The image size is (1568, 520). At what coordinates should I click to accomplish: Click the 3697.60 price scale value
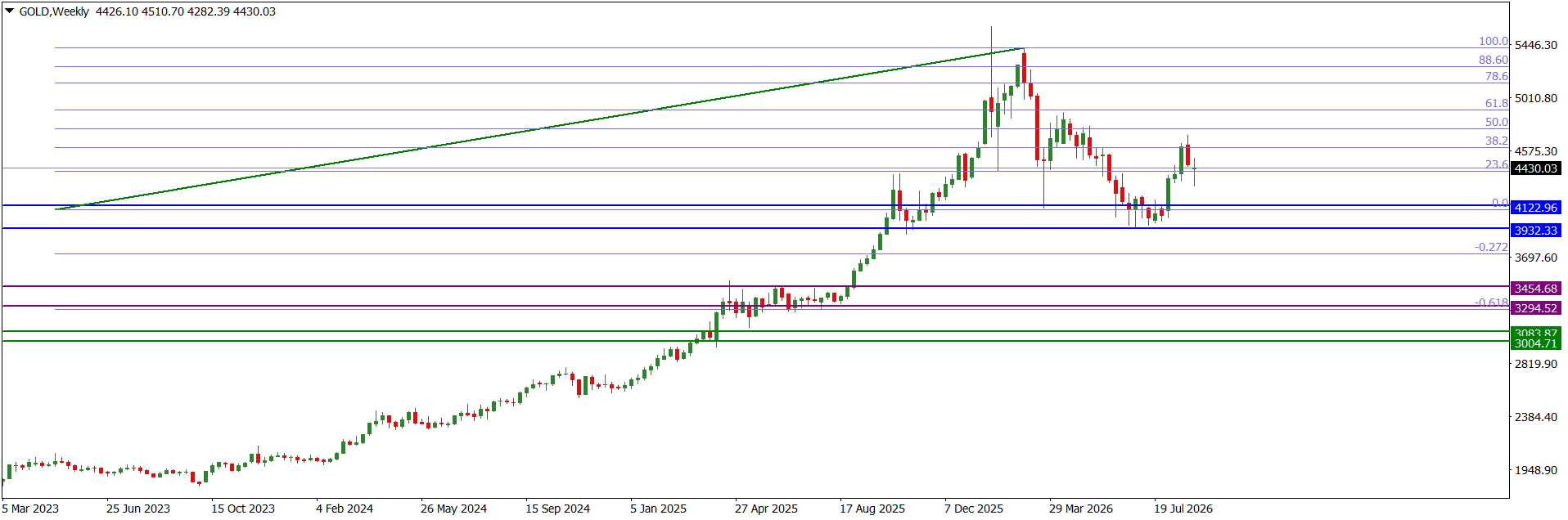(x=1536, y=258)
